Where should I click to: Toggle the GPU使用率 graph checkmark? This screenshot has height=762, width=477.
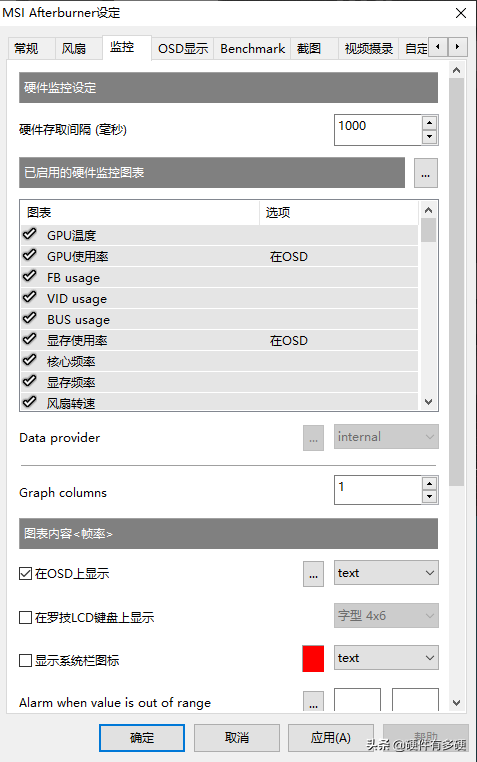point(30,255)
